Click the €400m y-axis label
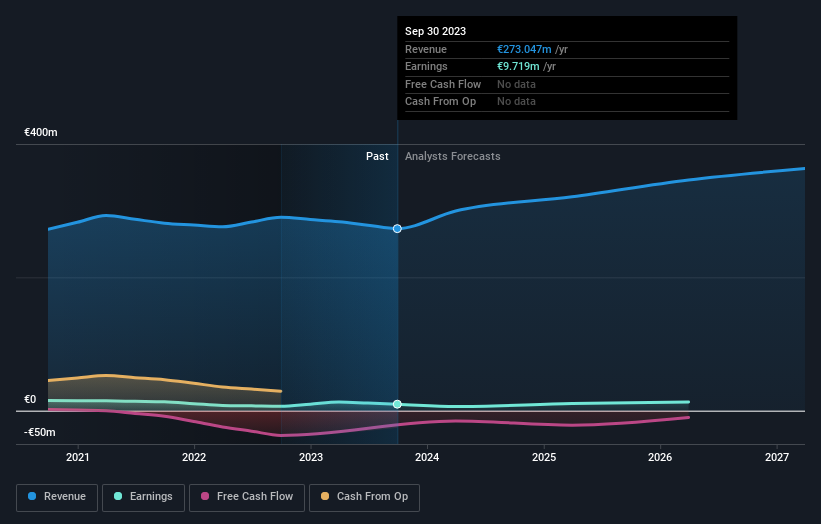Screen dimensions: 821x524 (x=41, y=132)
